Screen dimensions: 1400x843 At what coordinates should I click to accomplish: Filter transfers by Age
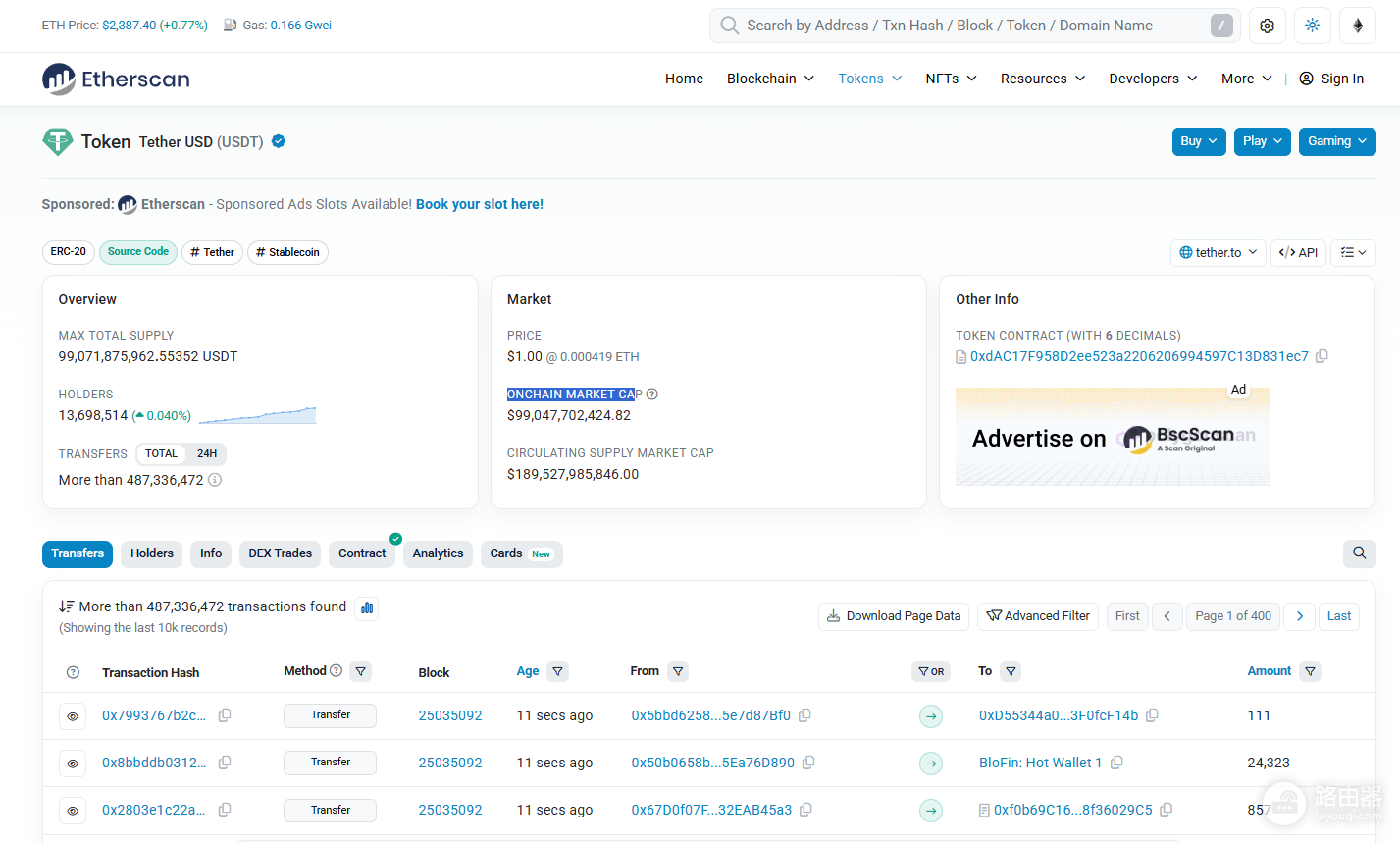[557, 671]
